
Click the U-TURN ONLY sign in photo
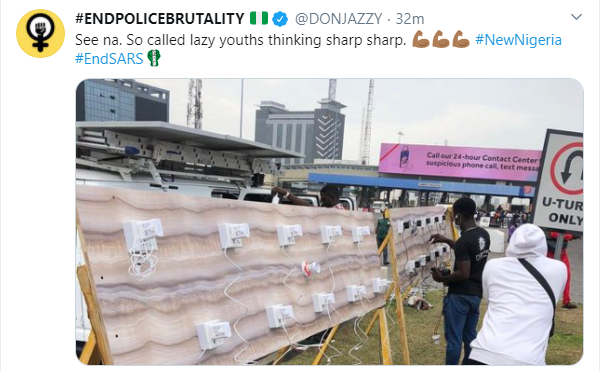tap(560, 180)
